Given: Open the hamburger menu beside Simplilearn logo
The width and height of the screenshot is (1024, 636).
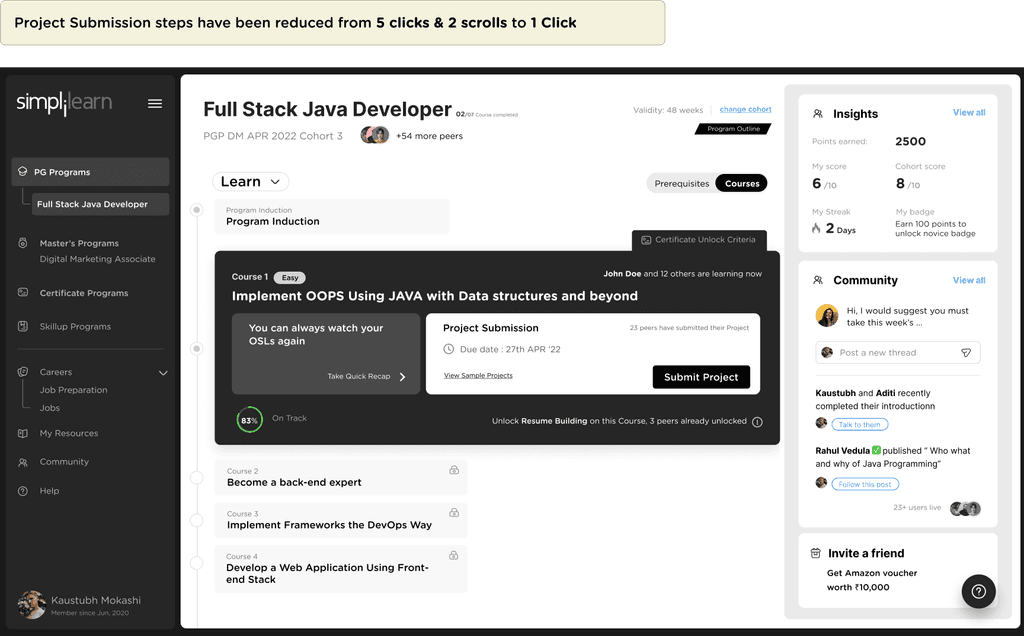Looking at the screenshot, I should coord(155,103).
